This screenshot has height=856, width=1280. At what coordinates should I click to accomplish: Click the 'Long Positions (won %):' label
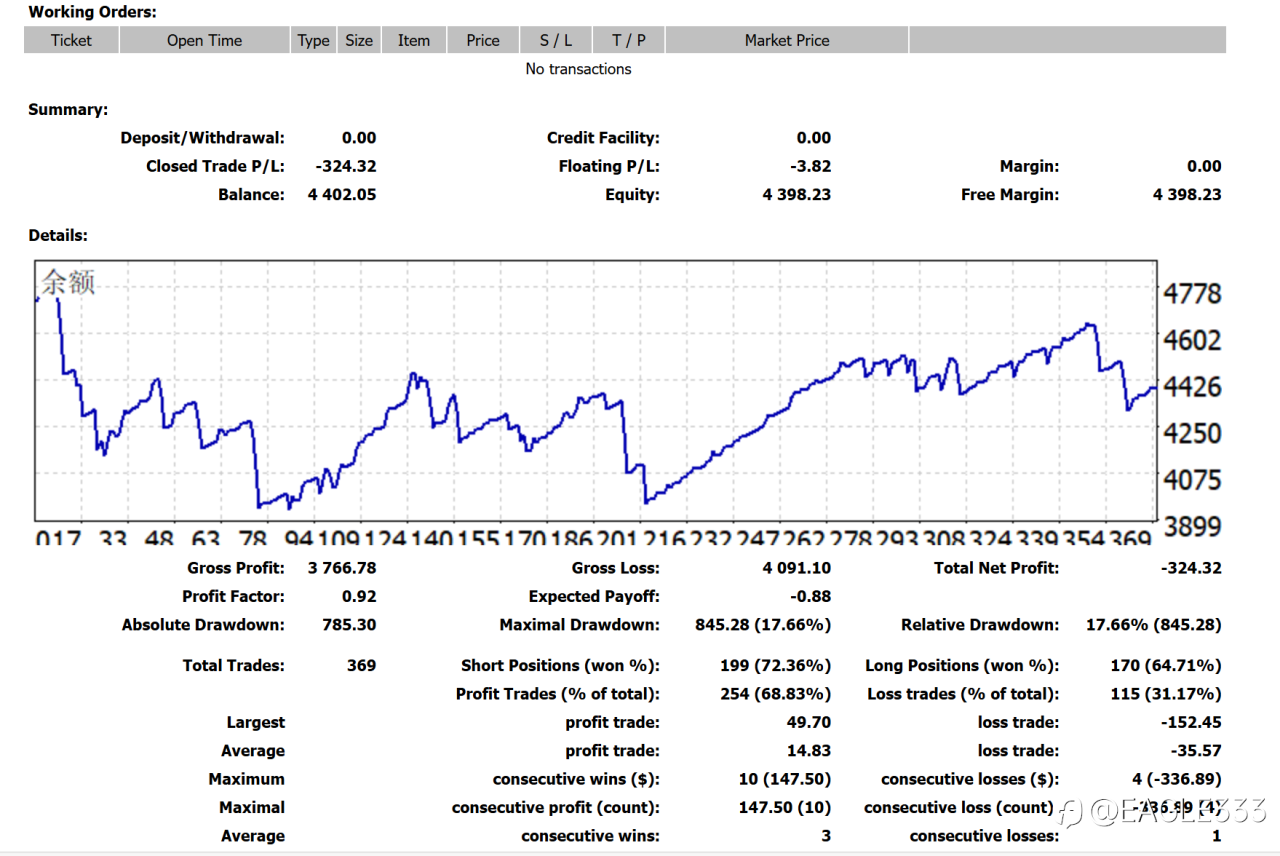coord(963,665)
